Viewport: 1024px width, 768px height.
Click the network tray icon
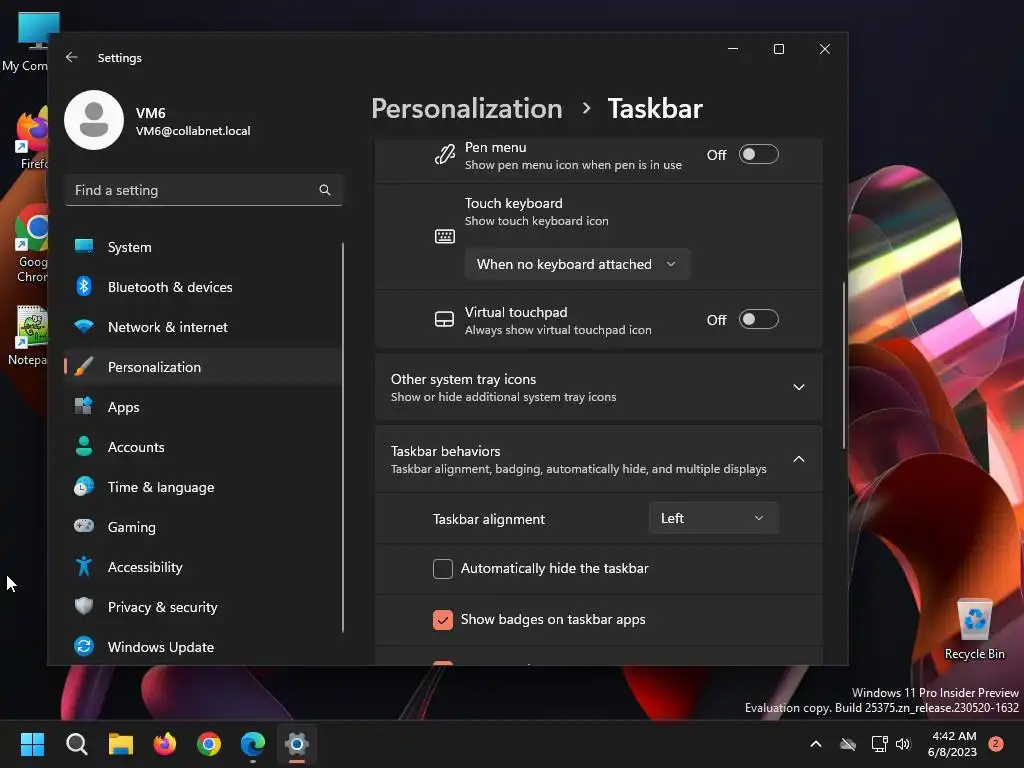(880, 744)
